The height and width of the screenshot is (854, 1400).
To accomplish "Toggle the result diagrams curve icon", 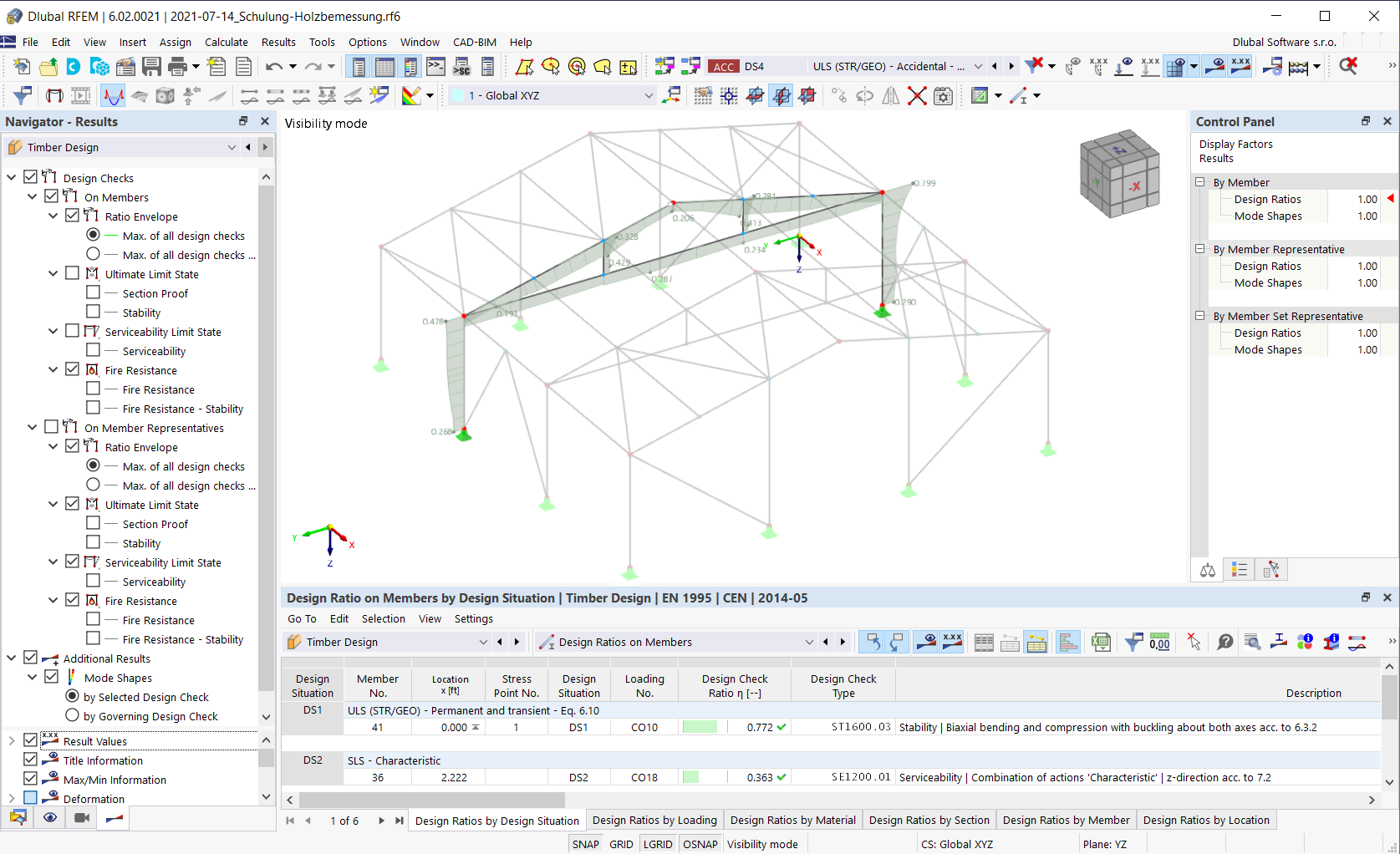I will (113, 96).
